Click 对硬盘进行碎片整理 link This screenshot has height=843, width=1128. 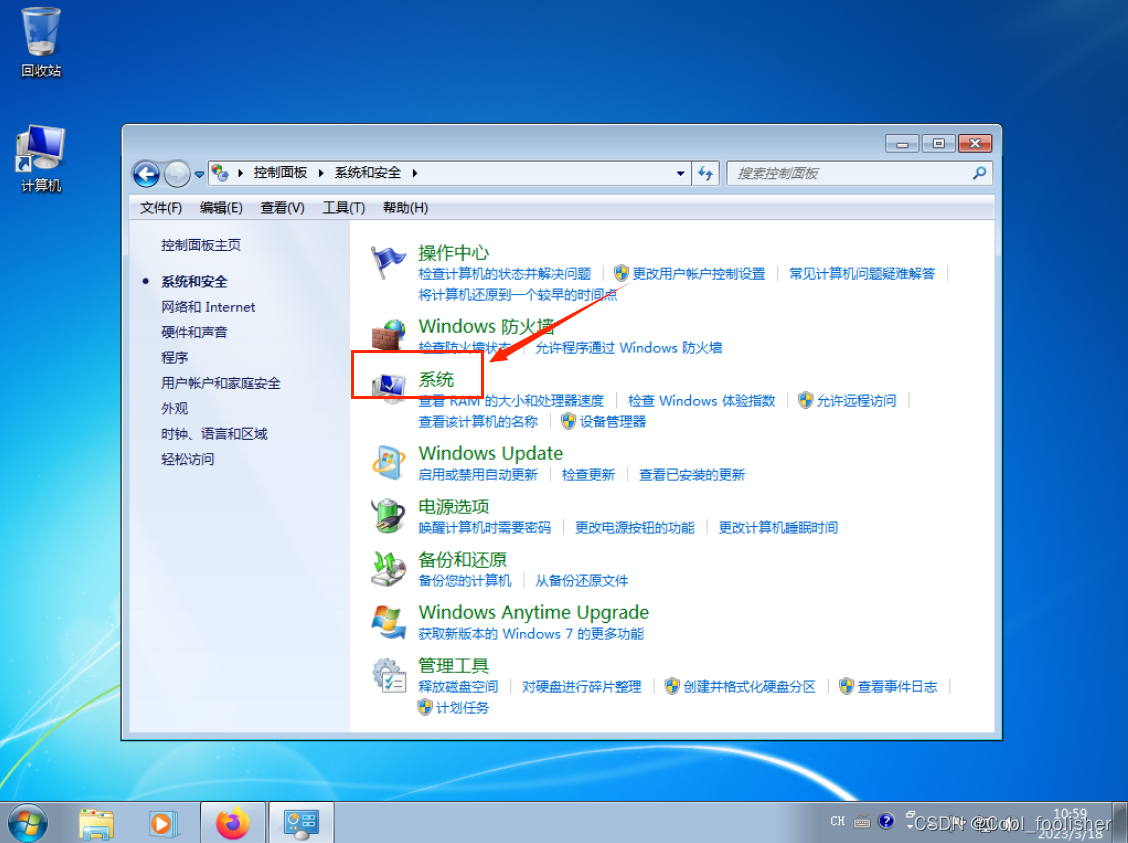coord(581,687)
